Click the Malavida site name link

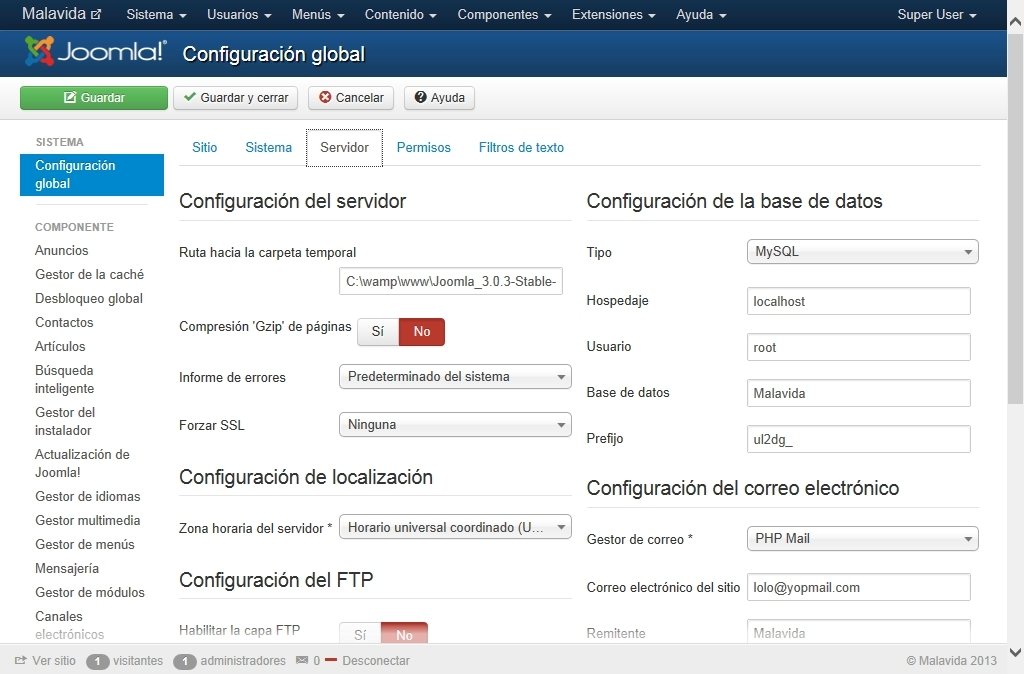click(x=61, y=14)
